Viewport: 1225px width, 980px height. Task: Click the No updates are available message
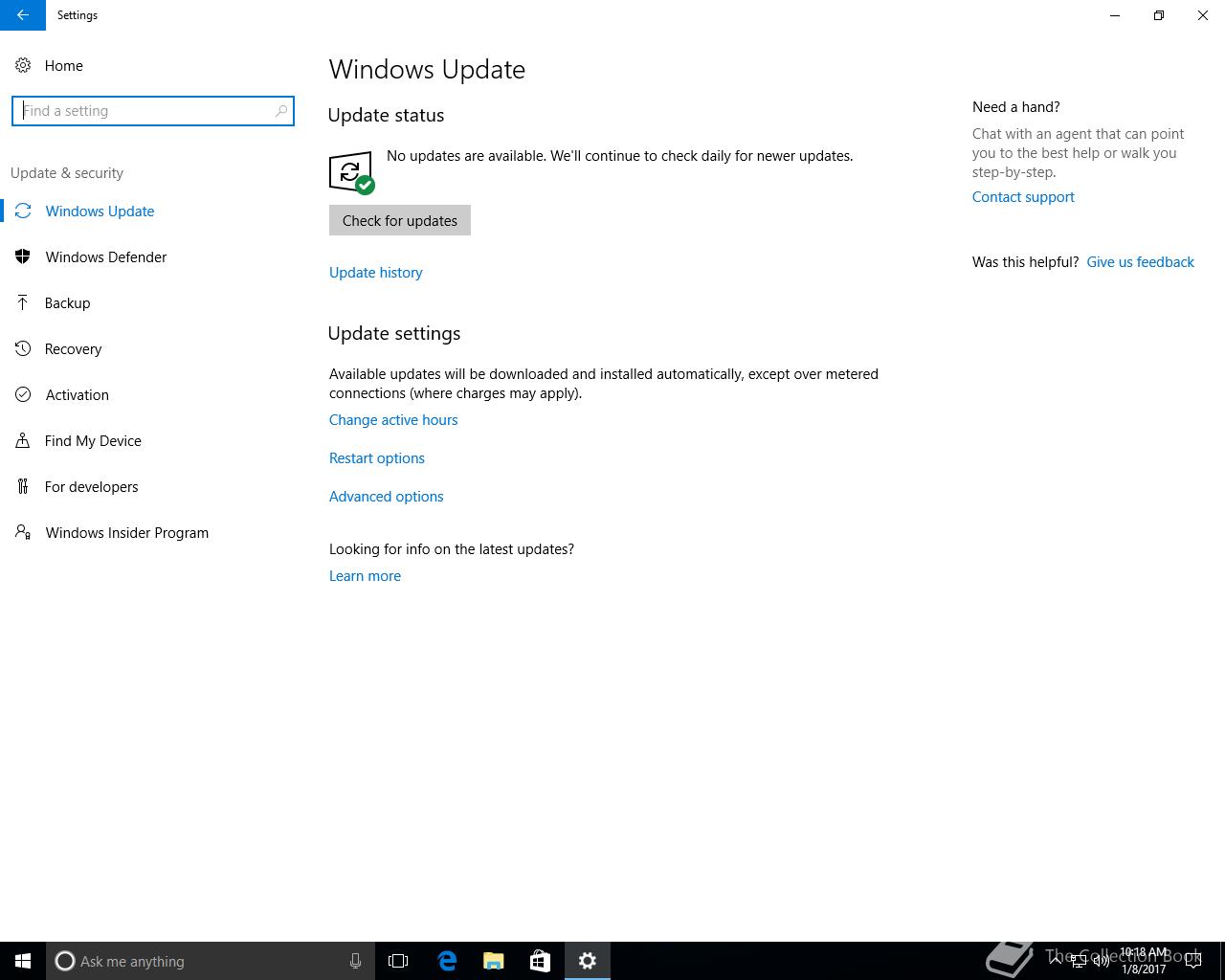620,156
